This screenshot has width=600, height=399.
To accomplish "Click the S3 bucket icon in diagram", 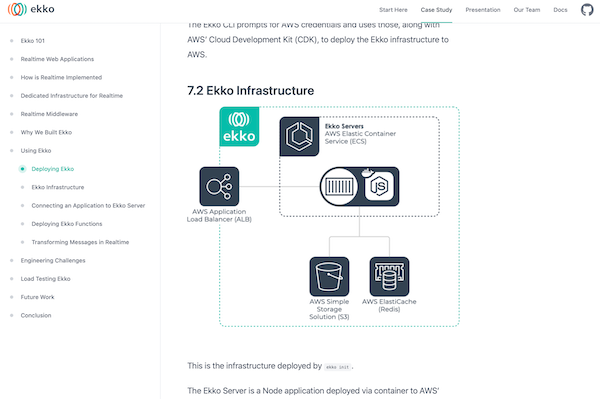I will click(x=329, y=276).
